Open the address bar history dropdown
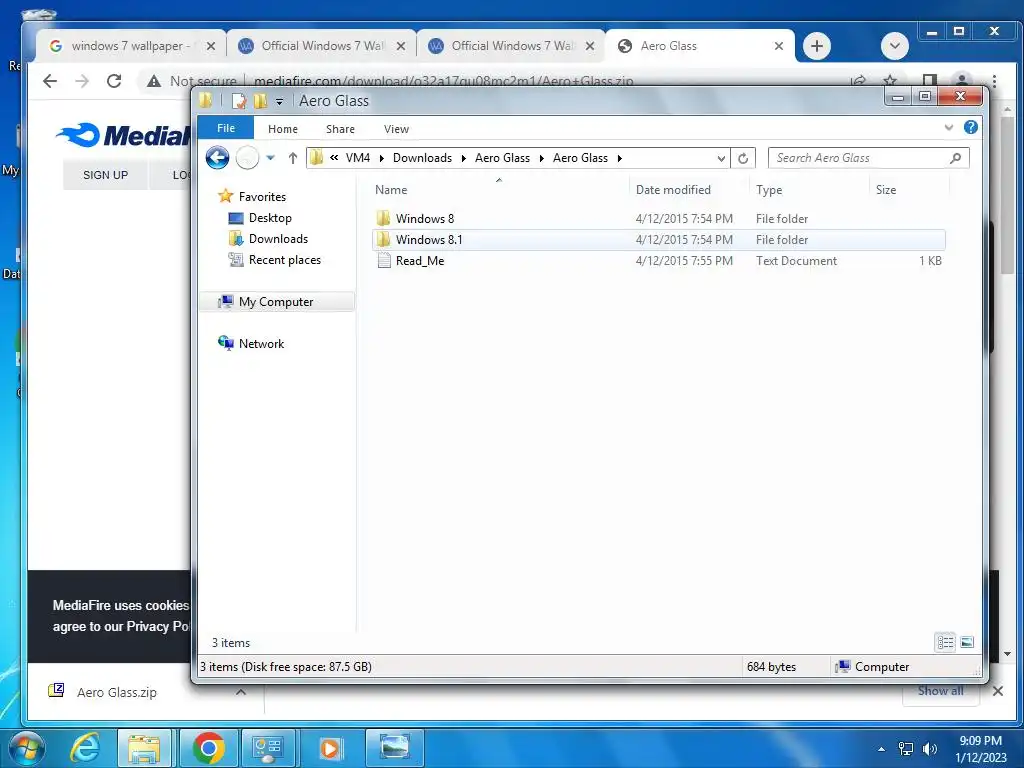 [720, 158]
